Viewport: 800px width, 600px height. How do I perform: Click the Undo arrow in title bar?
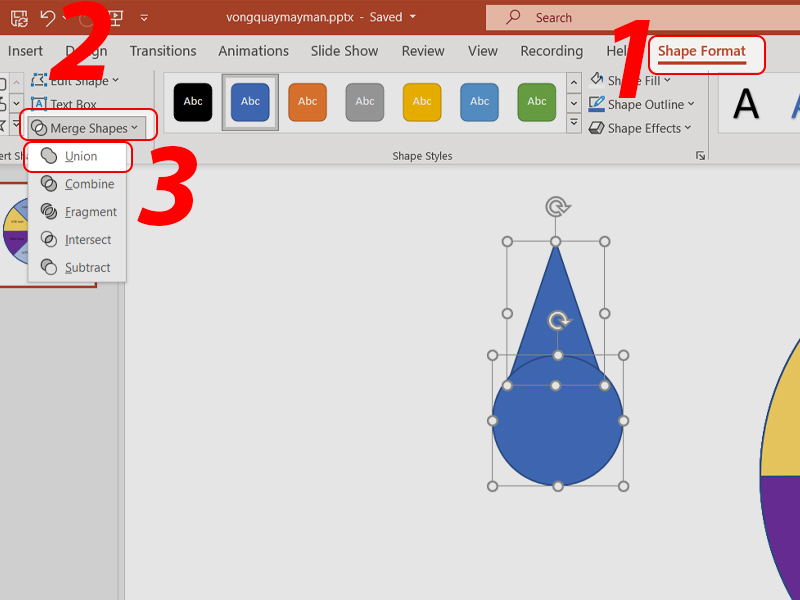pyautogui.click(x=47, y=17)
